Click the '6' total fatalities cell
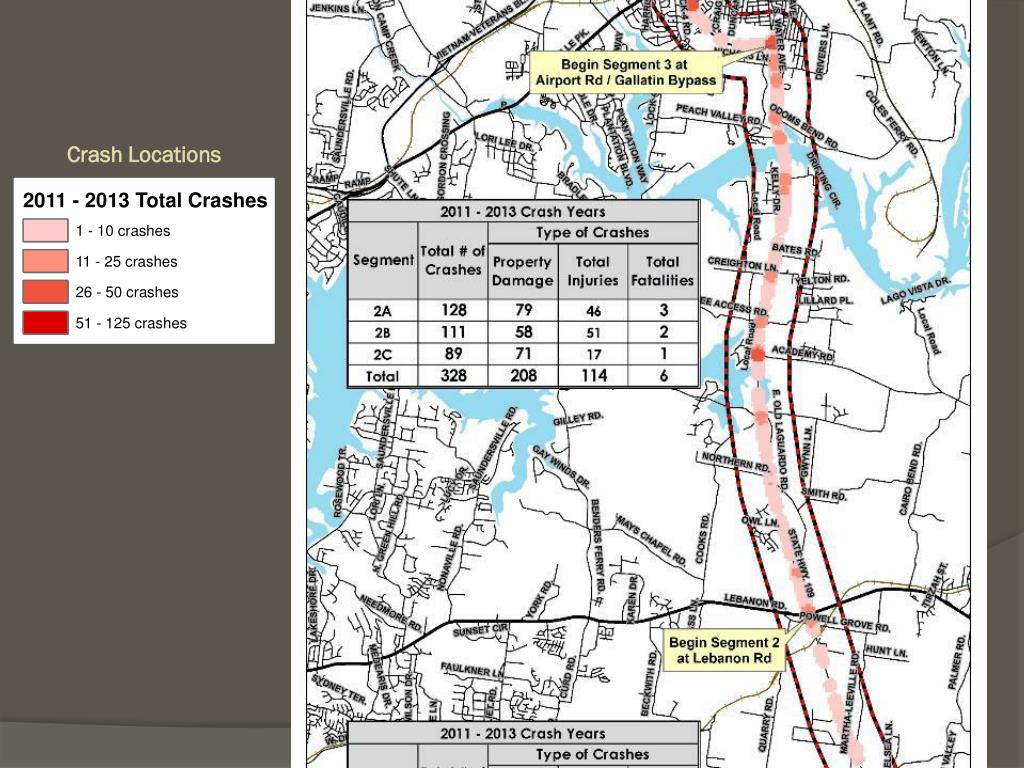This screenshot has height=768, width=1024. pyautogui.click(x=664, y=376)
